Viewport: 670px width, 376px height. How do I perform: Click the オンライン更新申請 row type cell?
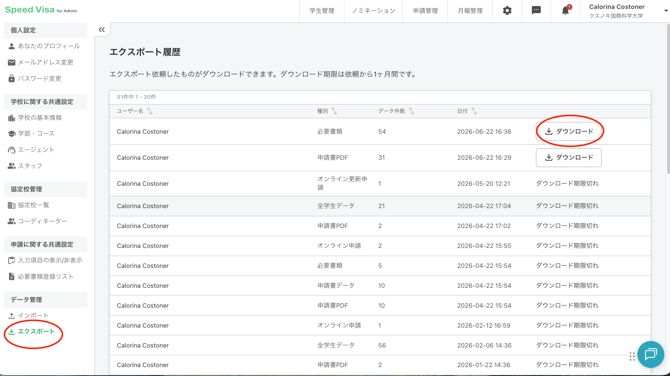click(x=342, y=183)
